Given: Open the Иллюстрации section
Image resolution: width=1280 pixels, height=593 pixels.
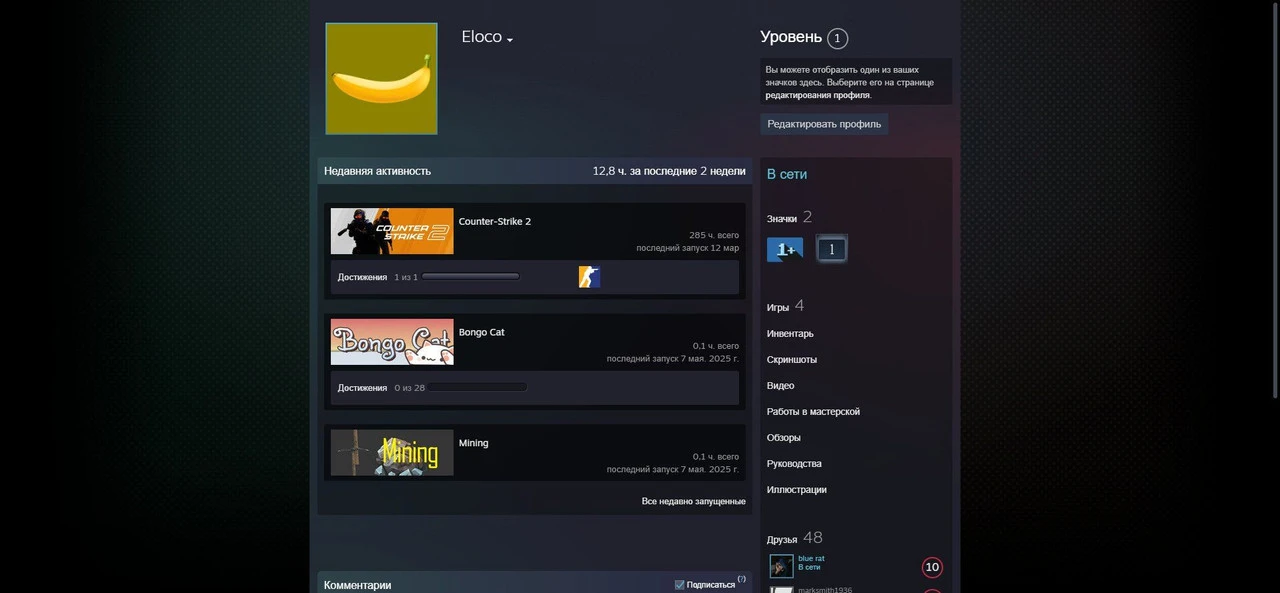Looking at the screenshot, I should [797, 489].
